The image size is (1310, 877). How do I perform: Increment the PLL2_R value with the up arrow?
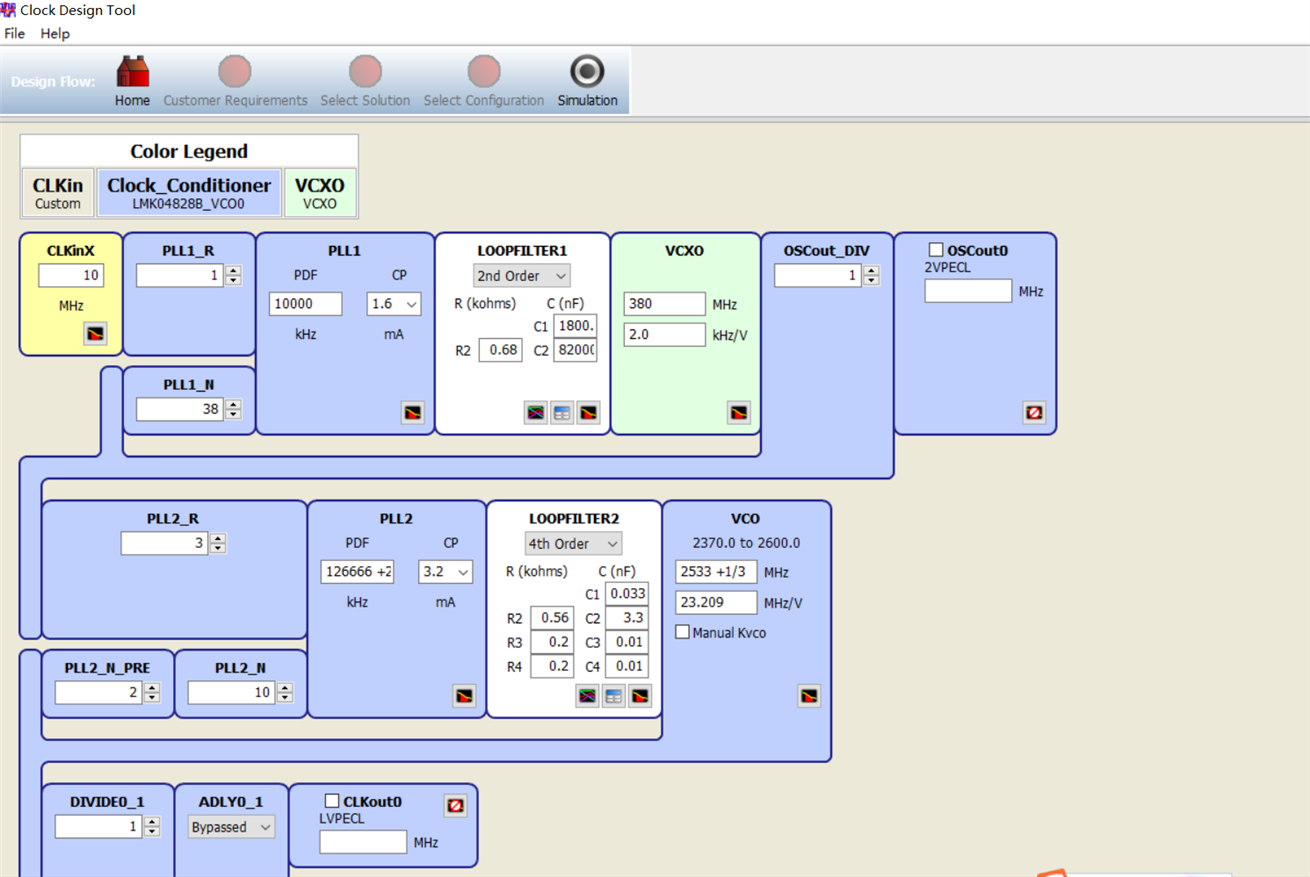coord(218,538)
